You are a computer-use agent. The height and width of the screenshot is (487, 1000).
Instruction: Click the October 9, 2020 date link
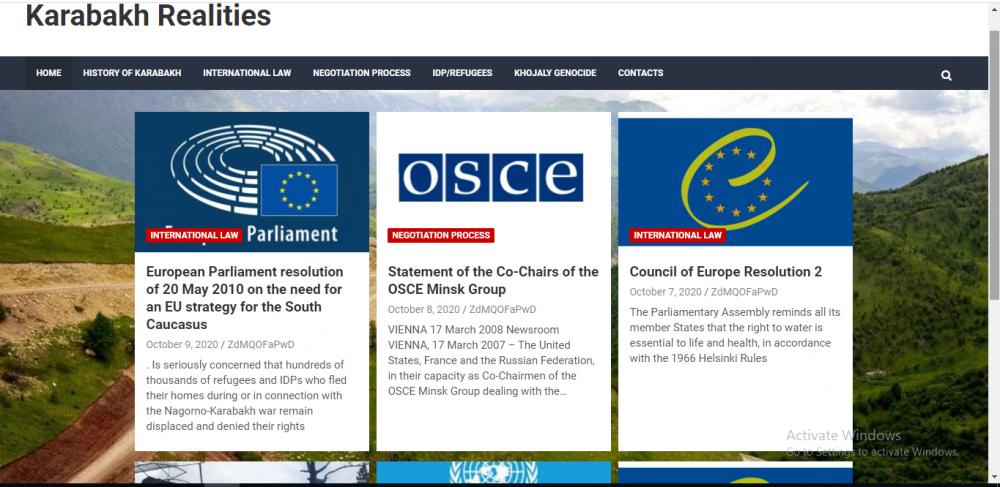click(182, 345)
